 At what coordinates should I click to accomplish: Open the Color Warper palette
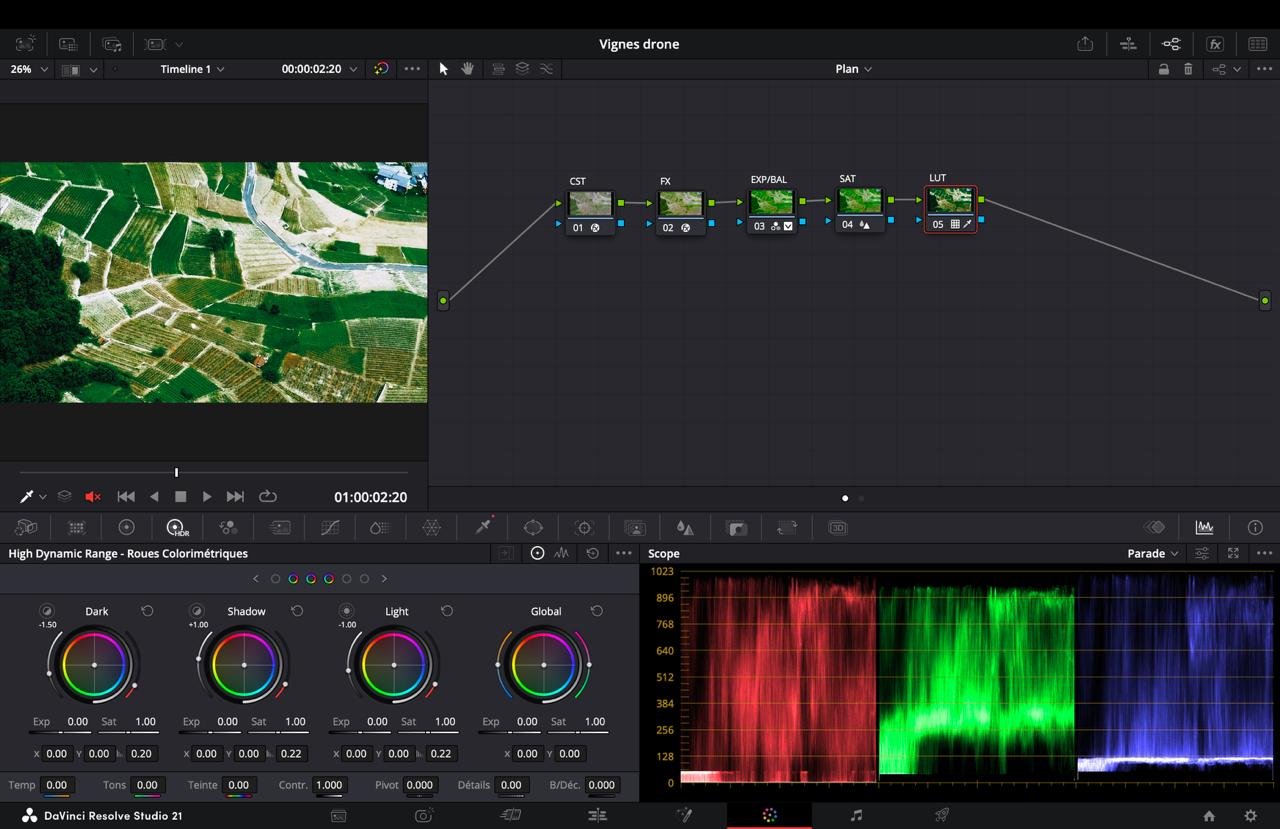pyautogui.click(x=432, y=528)
